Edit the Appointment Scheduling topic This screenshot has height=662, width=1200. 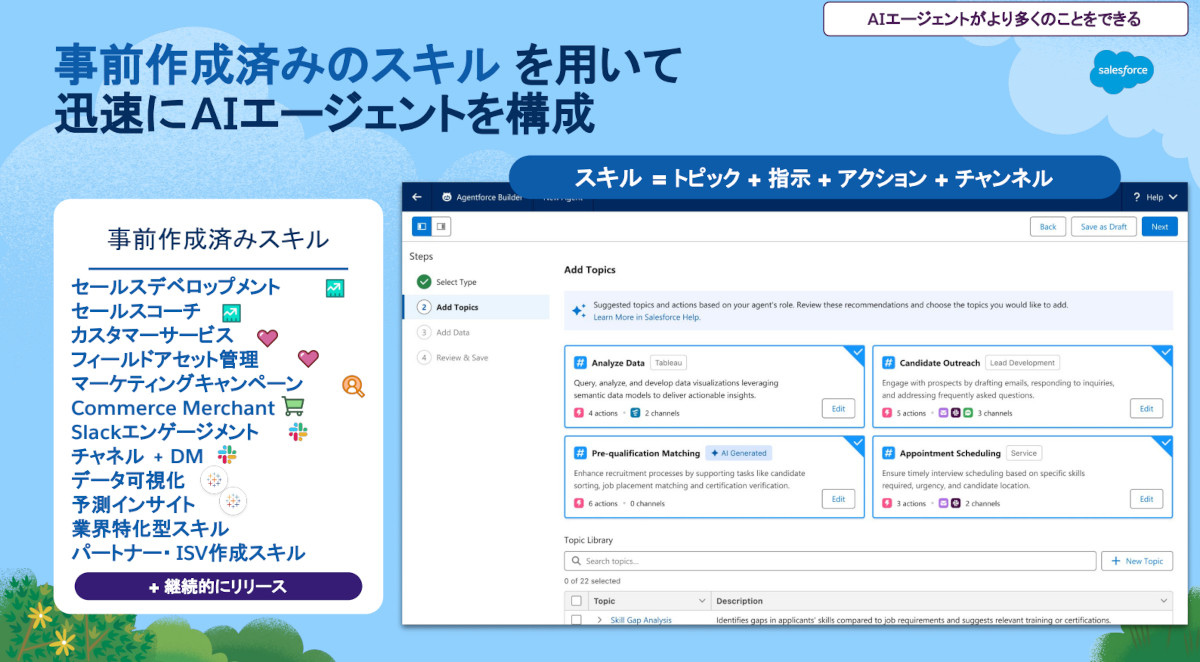click(x=1146, y=499)
